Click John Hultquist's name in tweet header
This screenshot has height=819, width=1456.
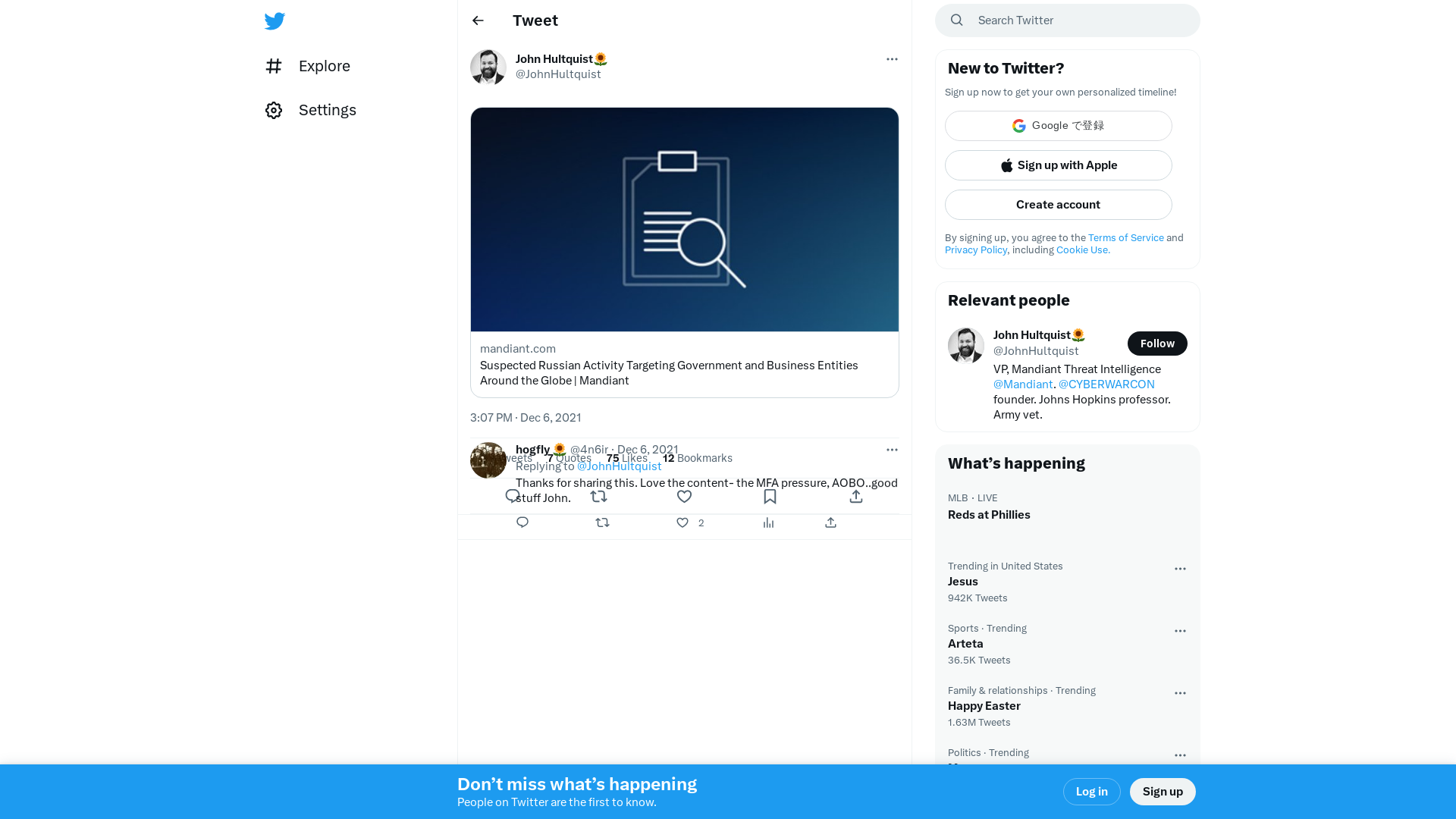click(x=561, y=59)
